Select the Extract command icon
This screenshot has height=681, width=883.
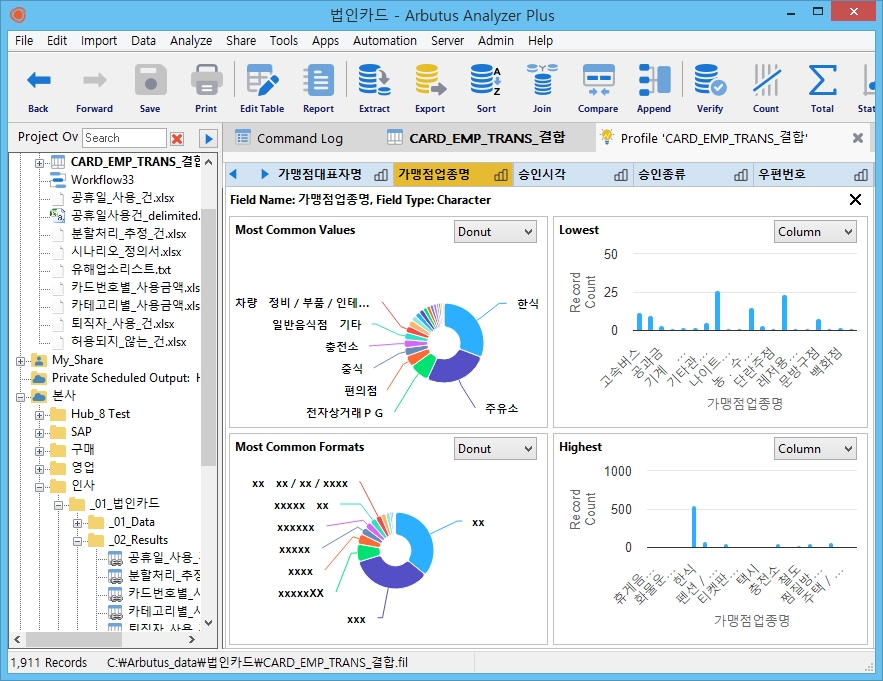coord(374,88)
